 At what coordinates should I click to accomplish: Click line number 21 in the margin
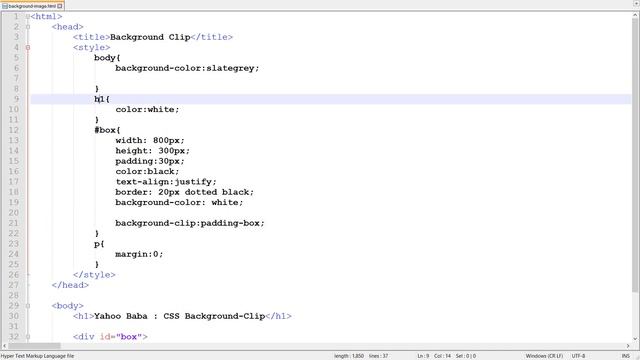pos(13,223)
